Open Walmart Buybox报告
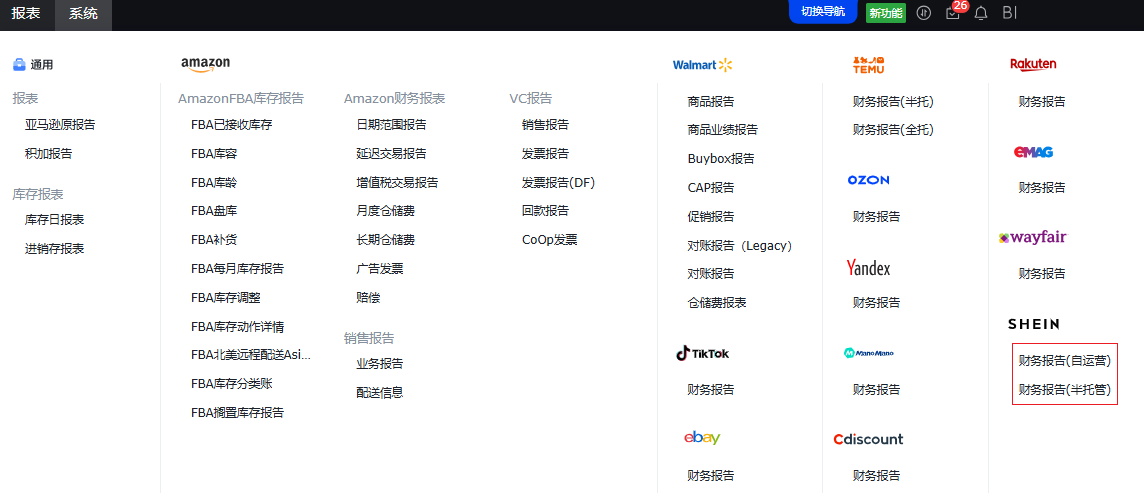Image resolution: width=1144 pixels, height=499 pixels. [721, 158]
